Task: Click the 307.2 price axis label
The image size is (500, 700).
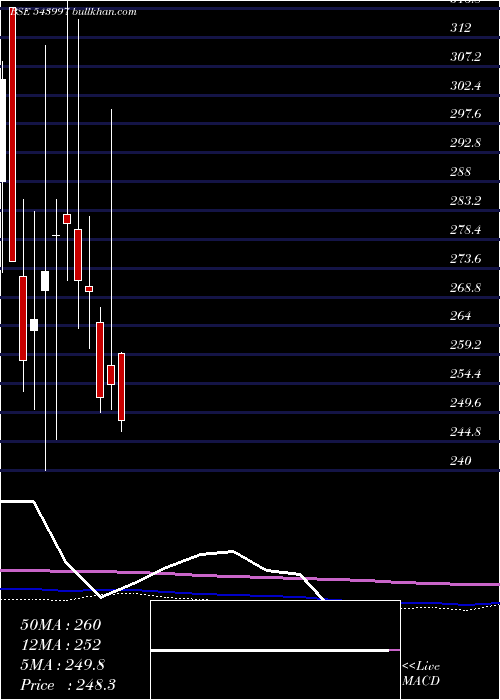Action: coord(466,57)
